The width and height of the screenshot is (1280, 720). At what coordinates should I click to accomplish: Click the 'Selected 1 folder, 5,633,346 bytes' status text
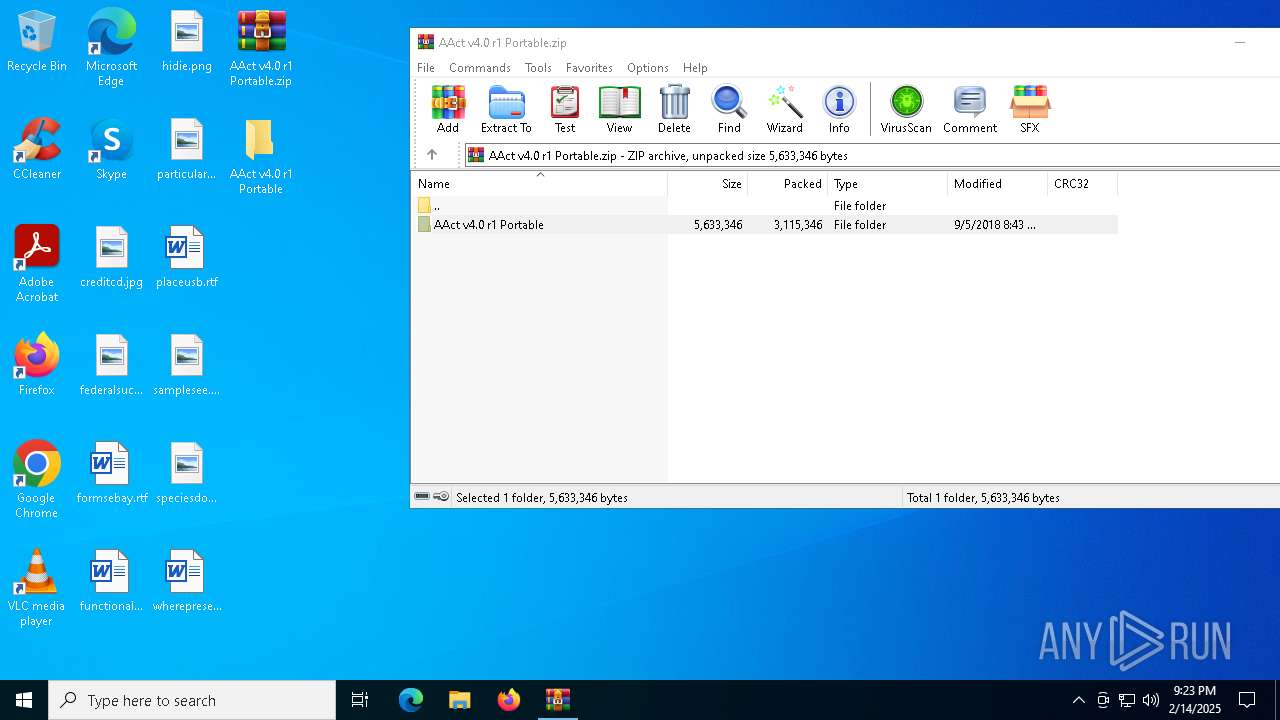[542, 497]
